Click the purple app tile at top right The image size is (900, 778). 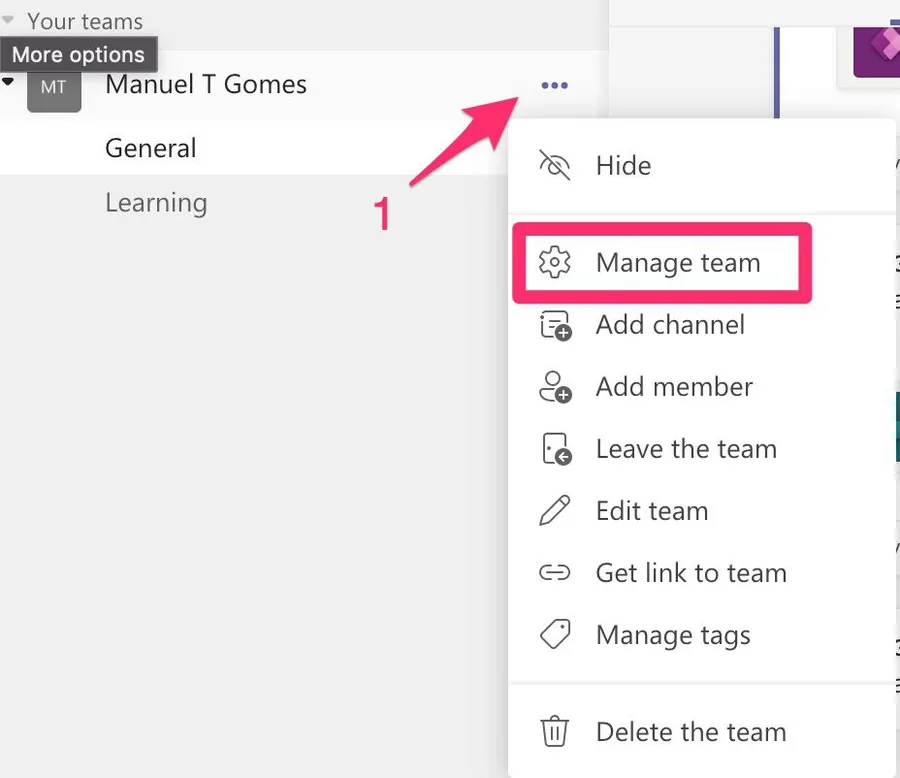875,48
